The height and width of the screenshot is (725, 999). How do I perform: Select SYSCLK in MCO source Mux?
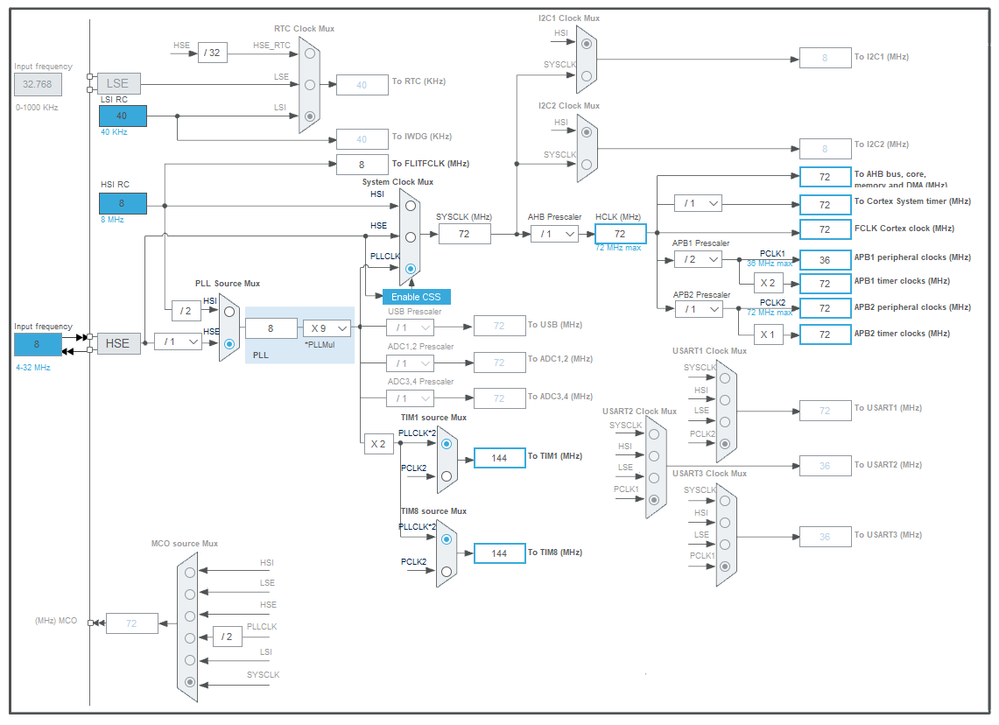[190, 682]
